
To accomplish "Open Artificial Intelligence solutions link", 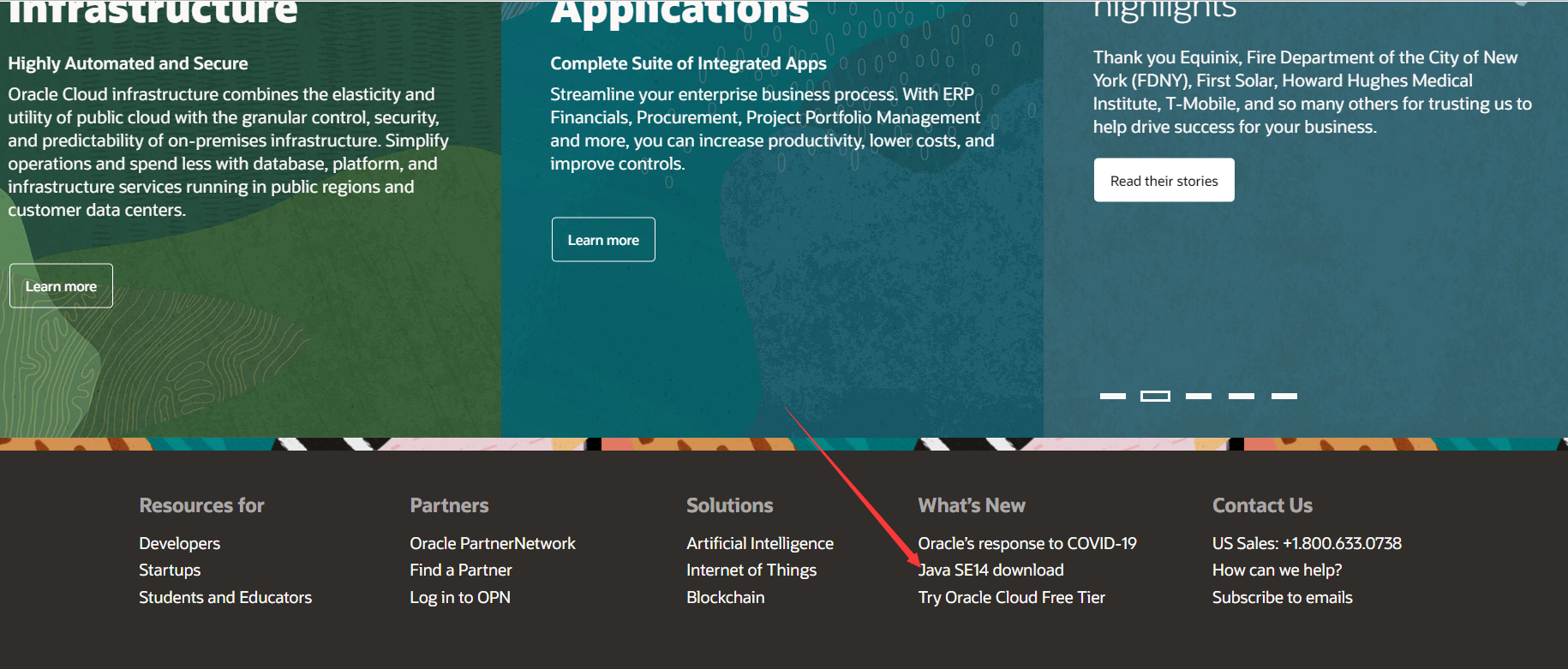I will pyautogui.click(x=760, y=544).
